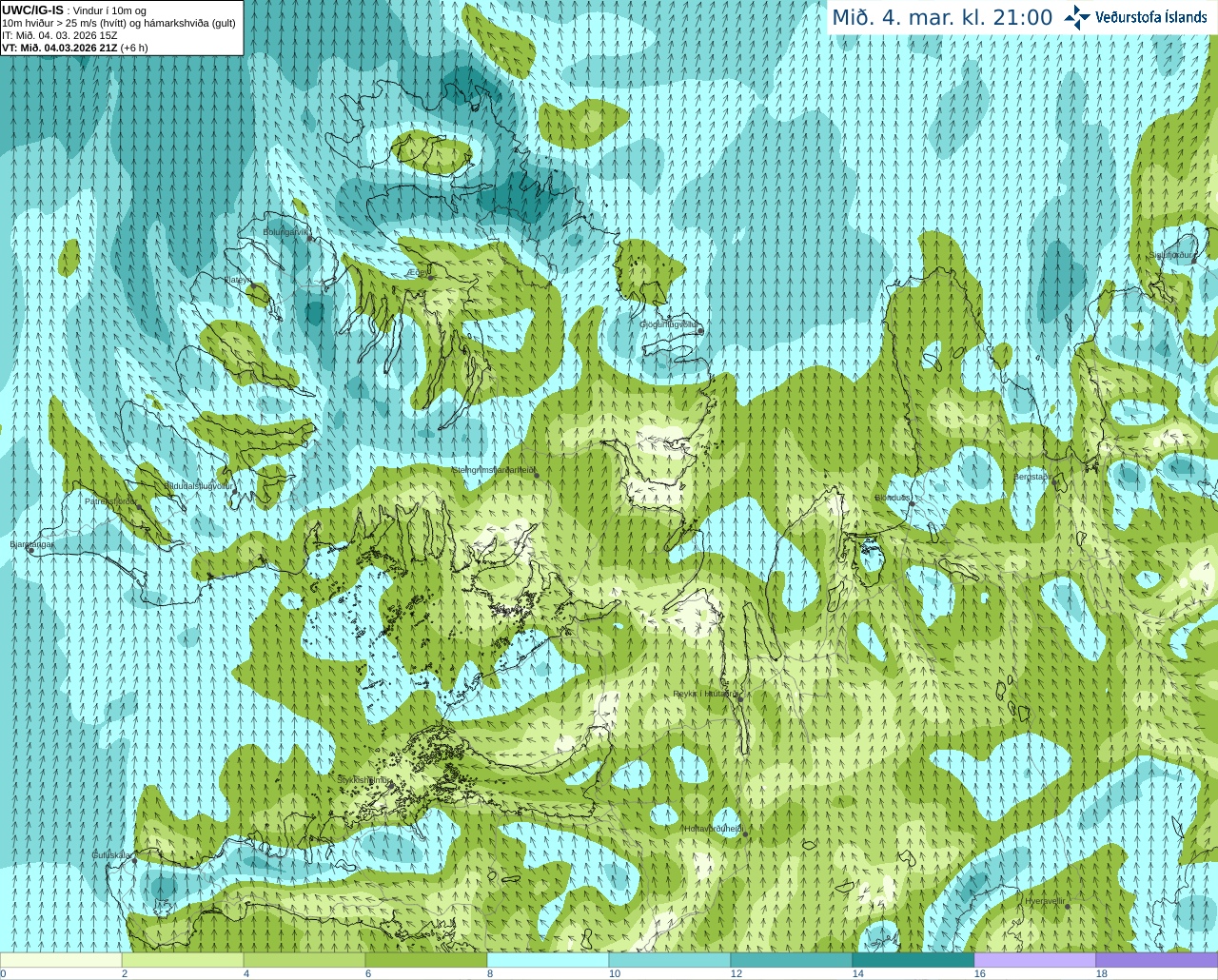Select the 6–8 m/s olive green legend swatch
The image size is (1218, 980).
tap(426, 960)
